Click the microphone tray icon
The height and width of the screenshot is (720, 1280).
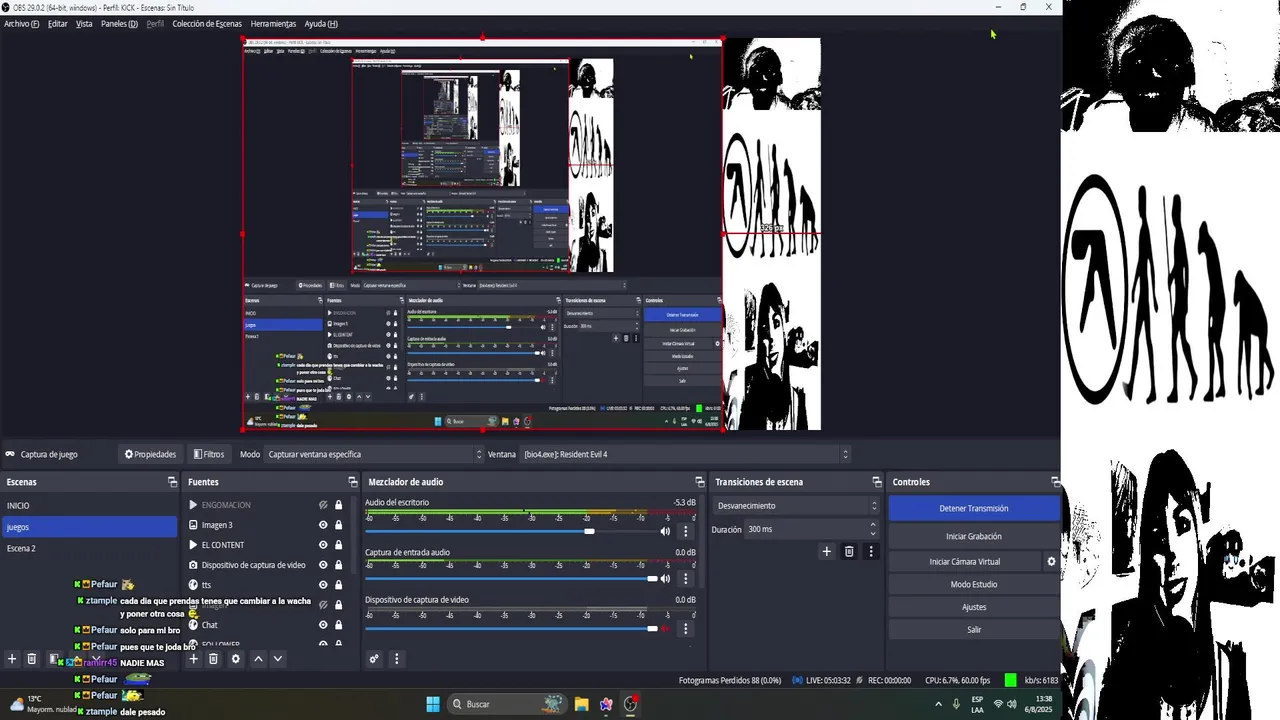pos(956,704)
